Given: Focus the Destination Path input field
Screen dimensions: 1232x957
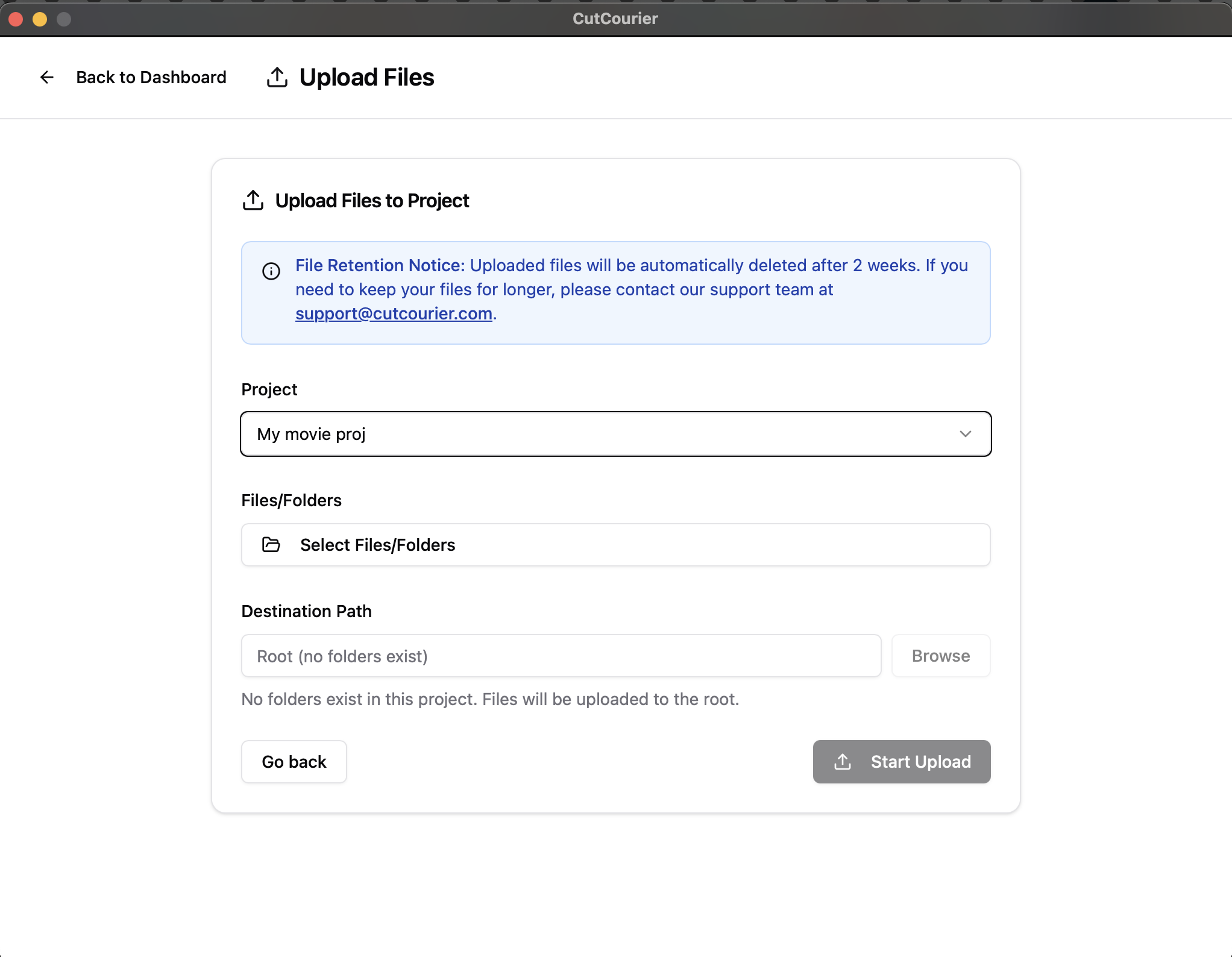Looking at the screenshot, I should [561, 656].
